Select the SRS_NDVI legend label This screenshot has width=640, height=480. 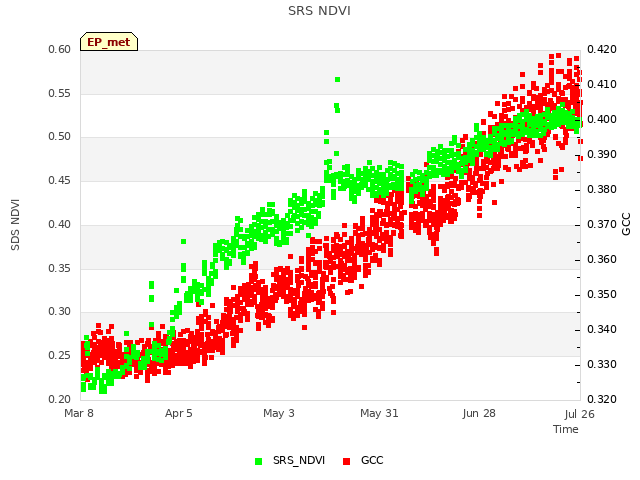coord(299,460)
